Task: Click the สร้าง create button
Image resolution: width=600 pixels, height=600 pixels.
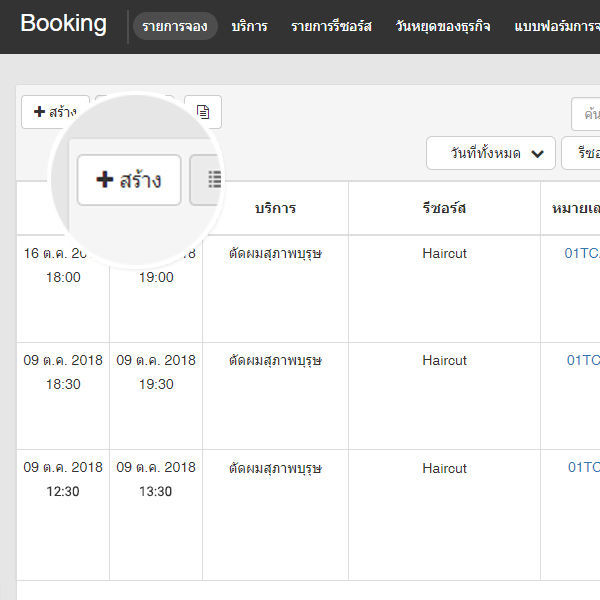Action: click(x=55, y=112)
